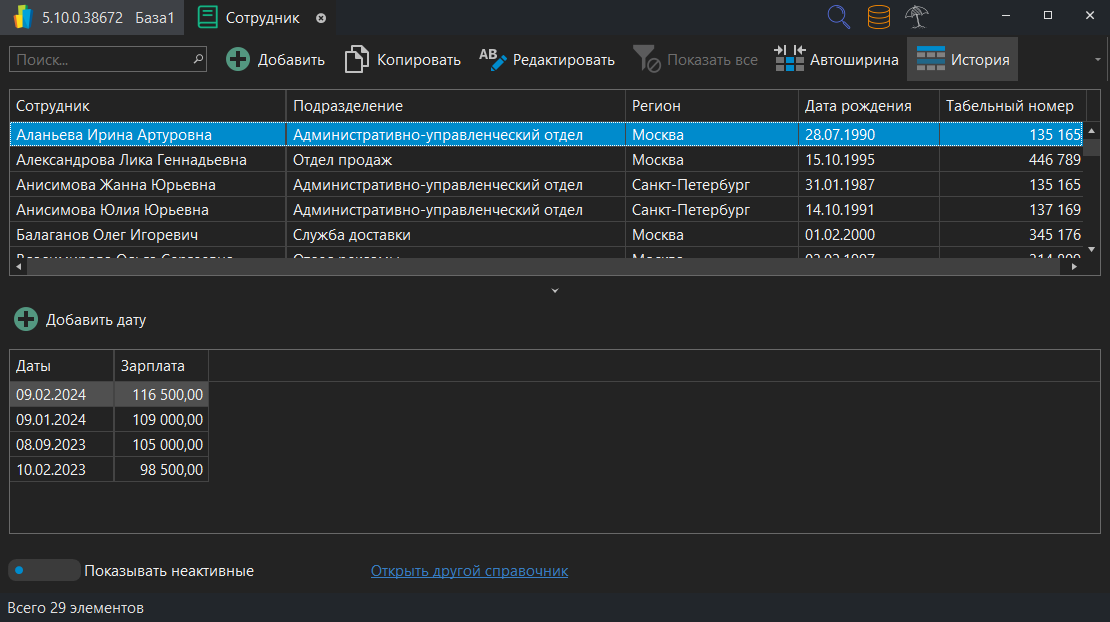This screenshot has width=1110, height=622.
Task: Open the link Открыть другой справочник
Action: 469,570
